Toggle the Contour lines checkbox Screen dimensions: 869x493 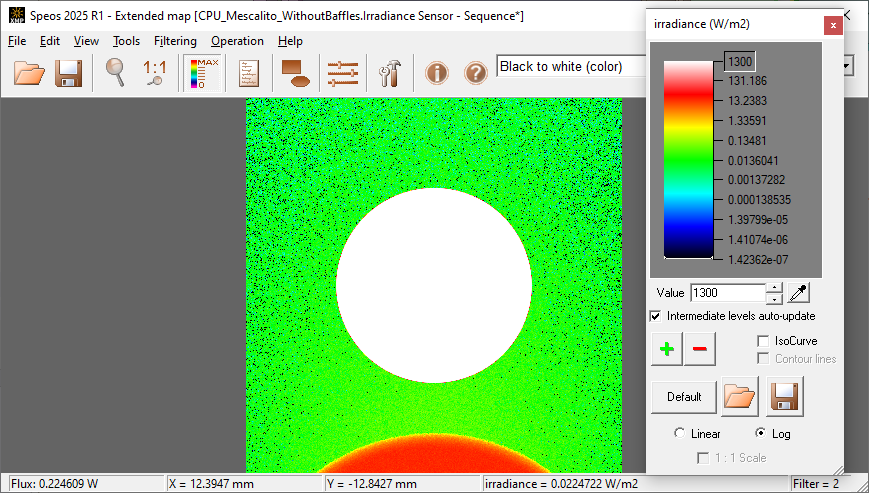click(x=763, y=359)
